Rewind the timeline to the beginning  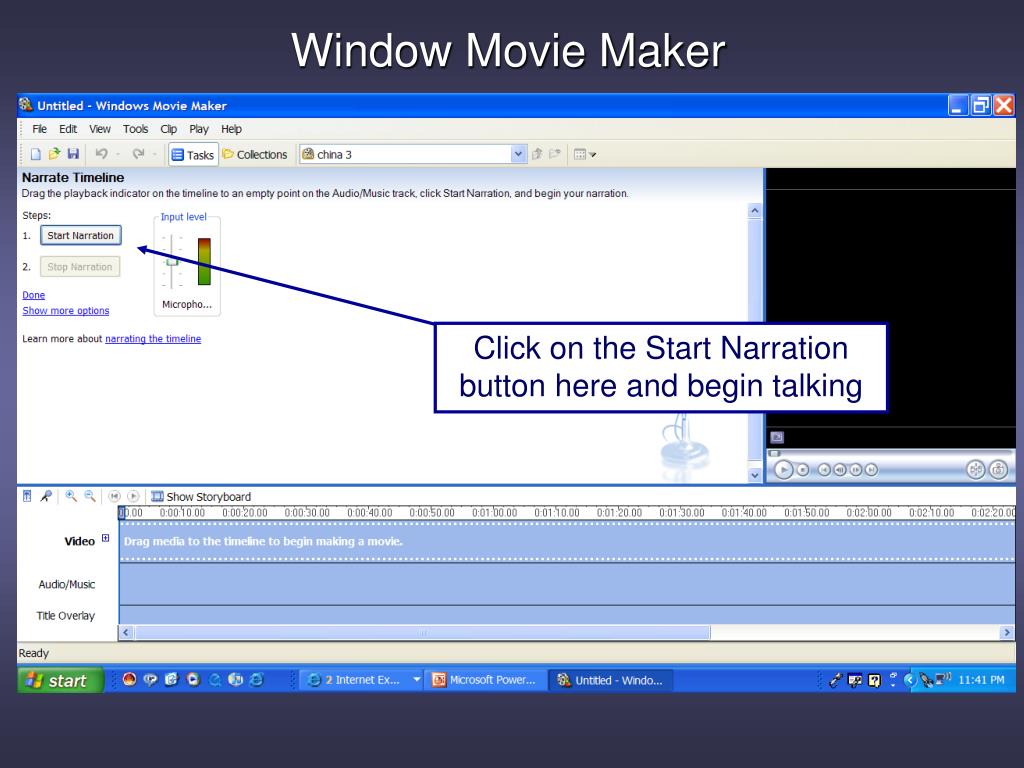[114, 496]
